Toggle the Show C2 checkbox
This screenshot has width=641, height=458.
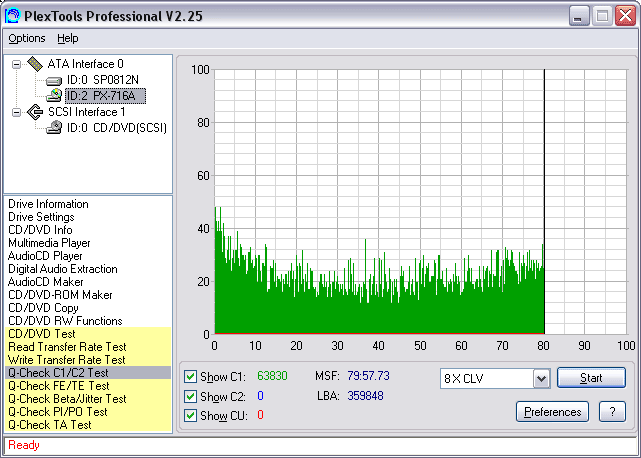[x=190, y=396]
